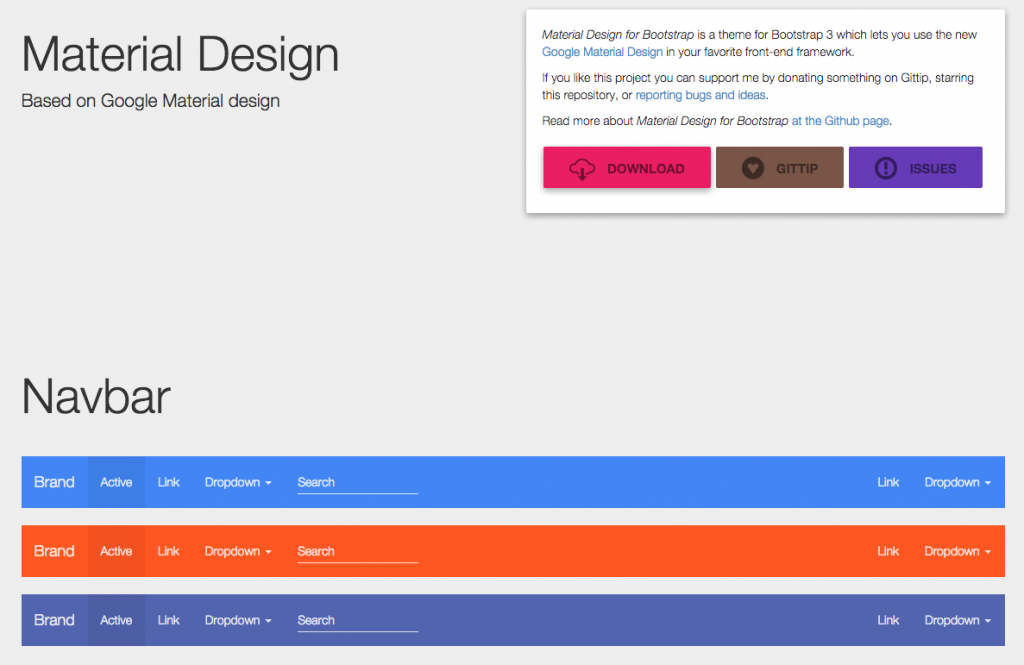Open the 'at the Github page' link
The height and width of the screenshot is (665, 1024).
840,121
